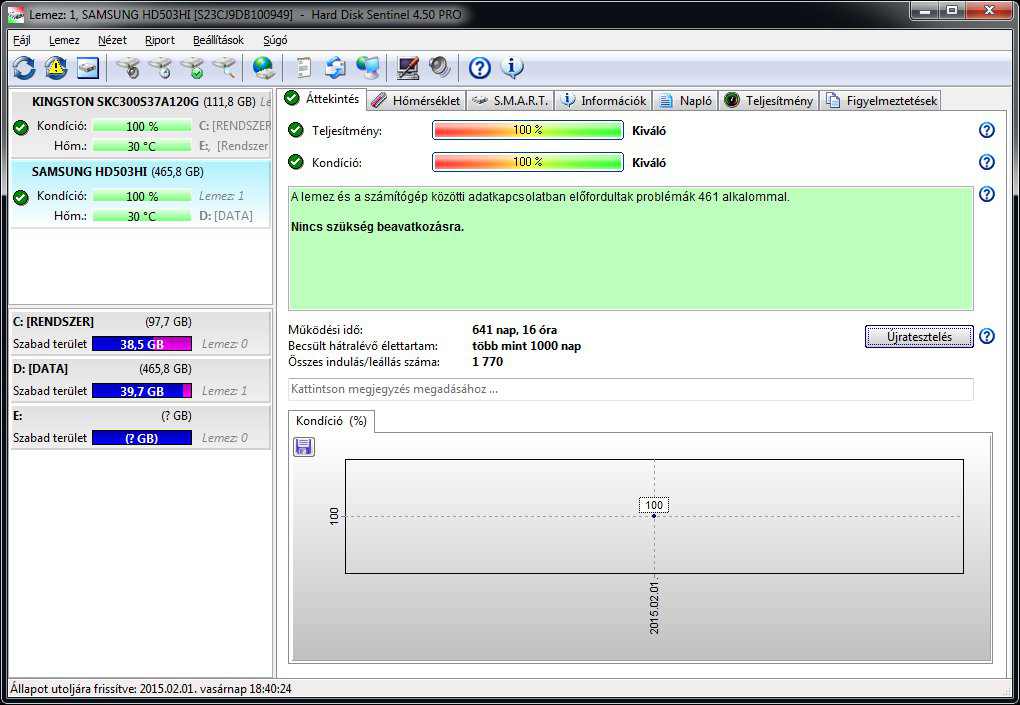Click the info bubble about toolbar icon
1020x705 pixels.
click(x=513, y=68)
